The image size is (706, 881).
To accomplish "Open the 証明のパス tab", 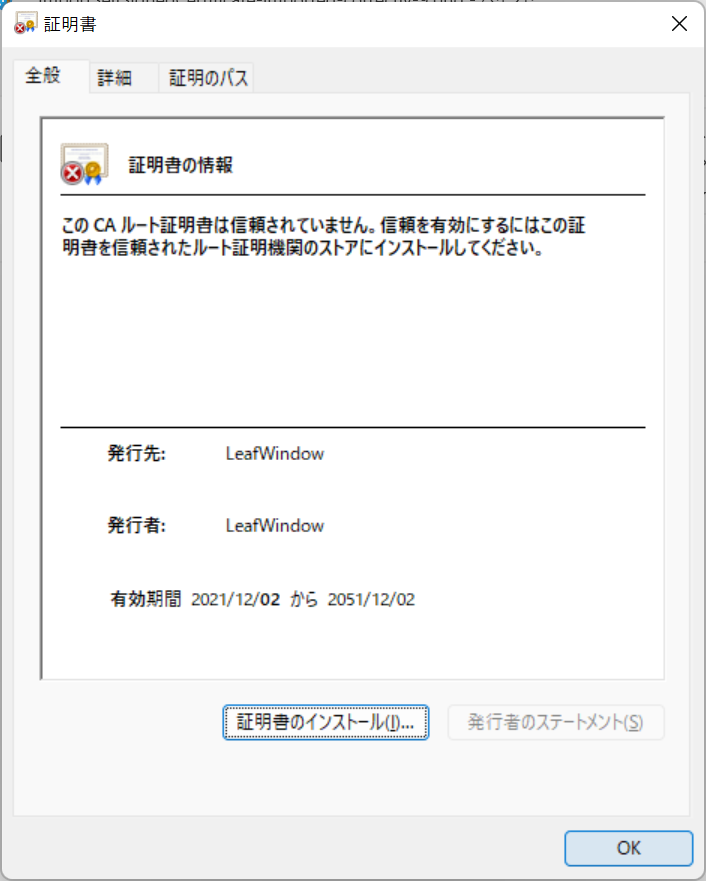I will pos(208,78).
